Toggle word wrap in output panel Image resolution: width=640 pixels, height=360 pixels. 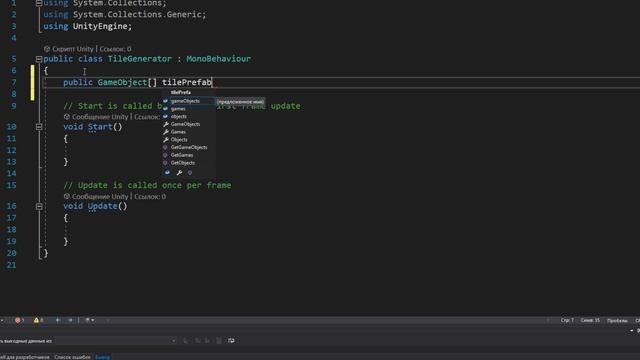pyautogui.click(x=231, y=340)
